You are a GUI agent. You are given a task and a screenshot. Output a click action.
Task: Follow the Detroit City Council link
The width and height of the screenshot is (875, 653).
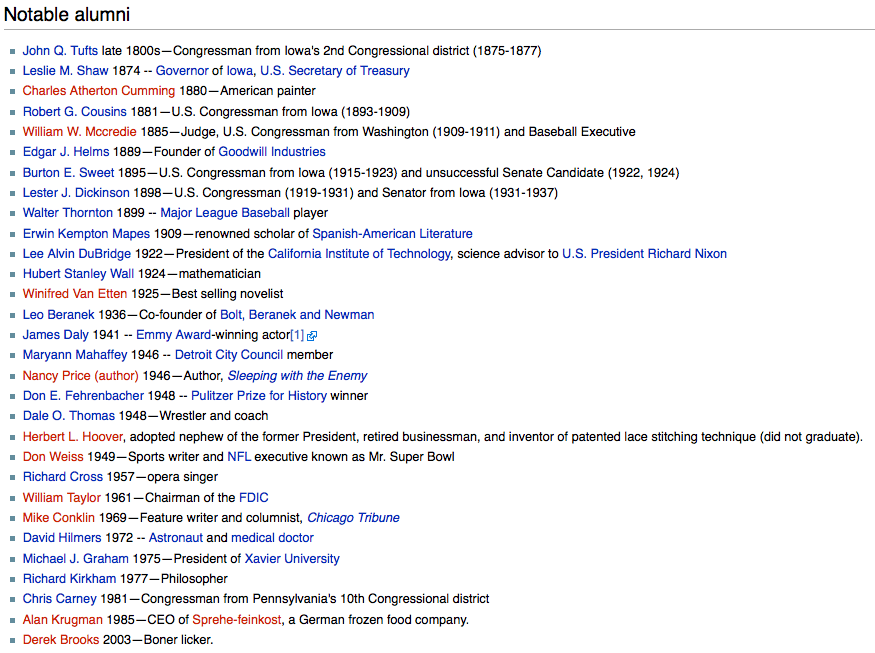(x=229, y=355)
